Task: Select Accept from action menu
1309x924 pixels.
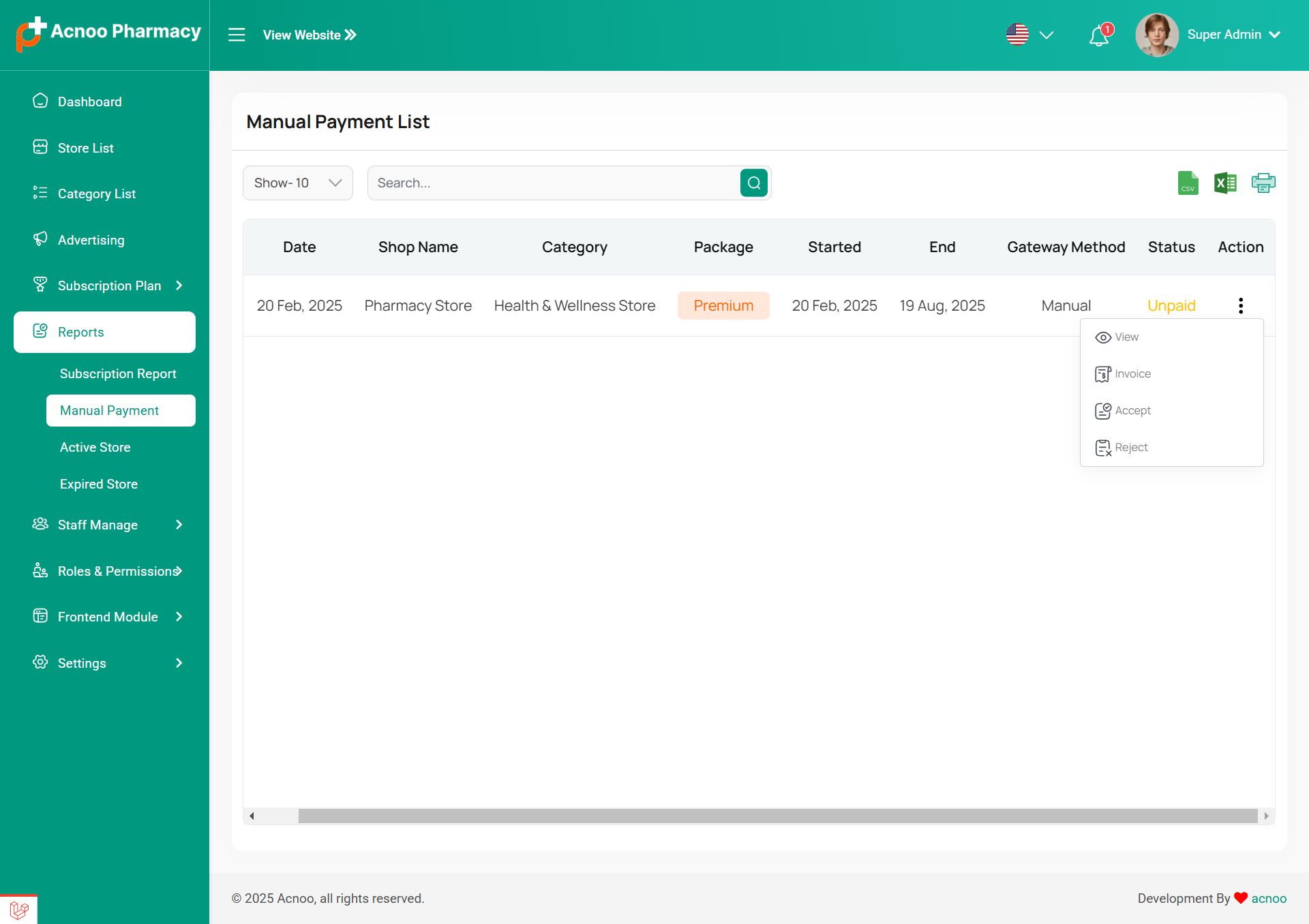Action: click(x=1132, y=411)
